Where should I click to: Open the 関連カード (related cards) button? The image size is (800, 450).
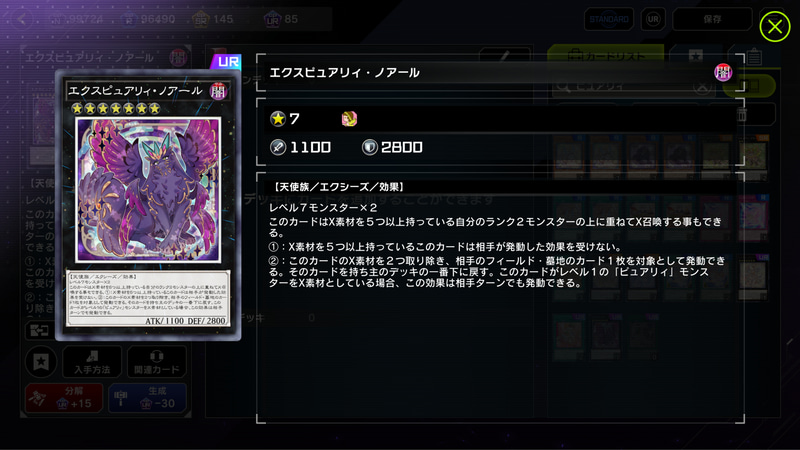pos(157,362)
